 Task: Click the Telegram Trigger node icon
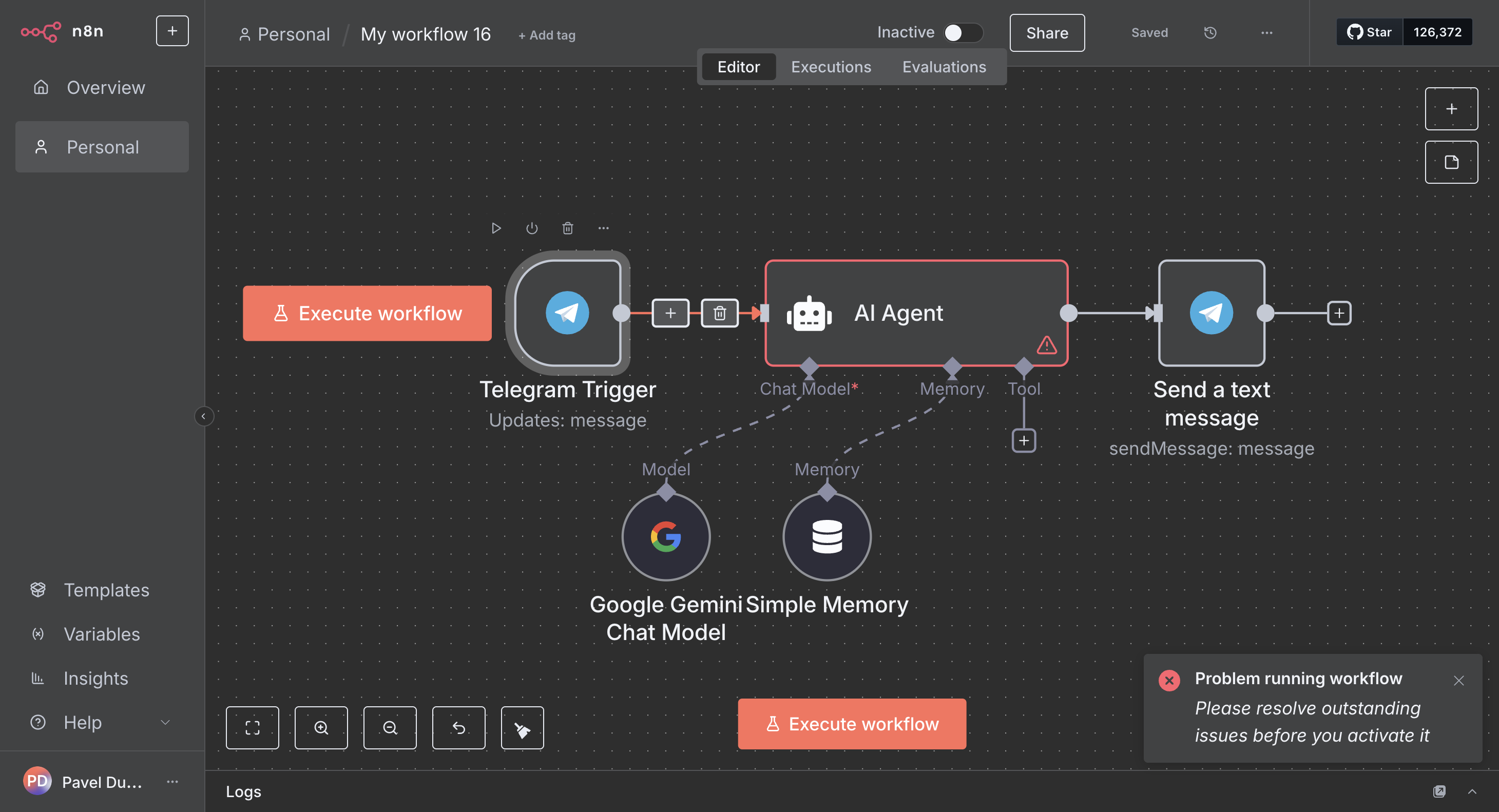tap(567, 313)
